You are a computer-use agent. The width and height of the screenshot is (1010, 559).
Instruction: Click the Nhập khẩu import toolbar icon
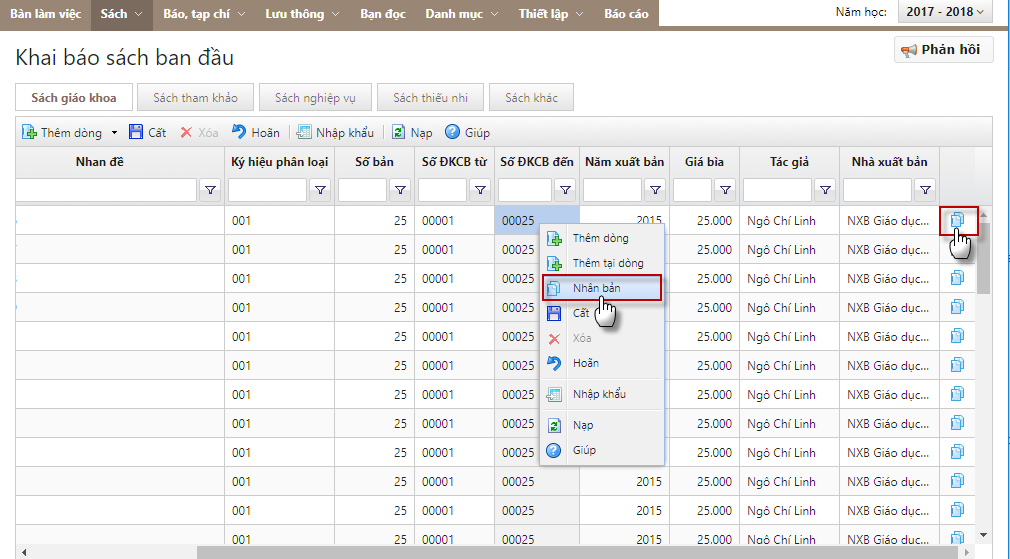[304, 132]
